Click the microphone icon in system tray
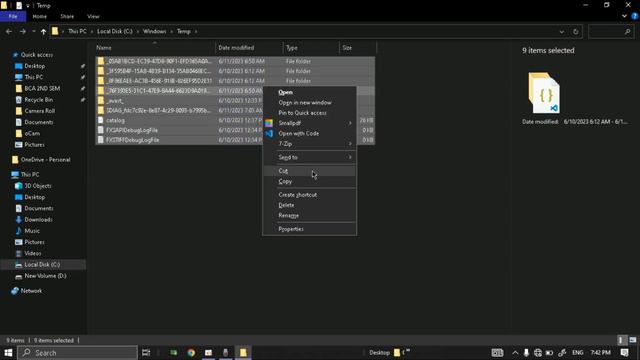The image size is (640, 360). click(526, 353)
